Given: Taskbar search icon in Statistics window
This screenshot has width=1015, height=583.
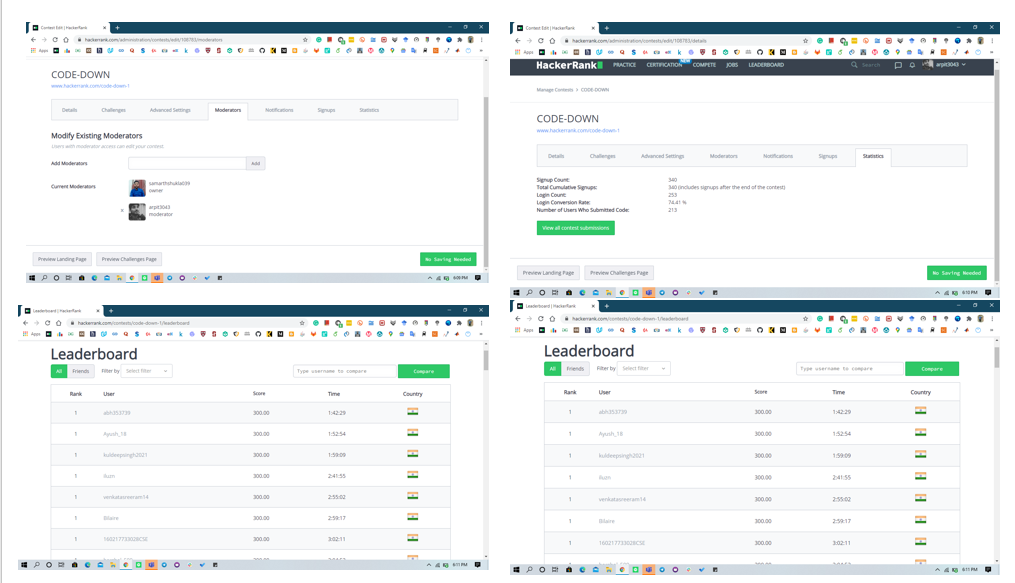Looking at the screenshot, I should (529, 292).
